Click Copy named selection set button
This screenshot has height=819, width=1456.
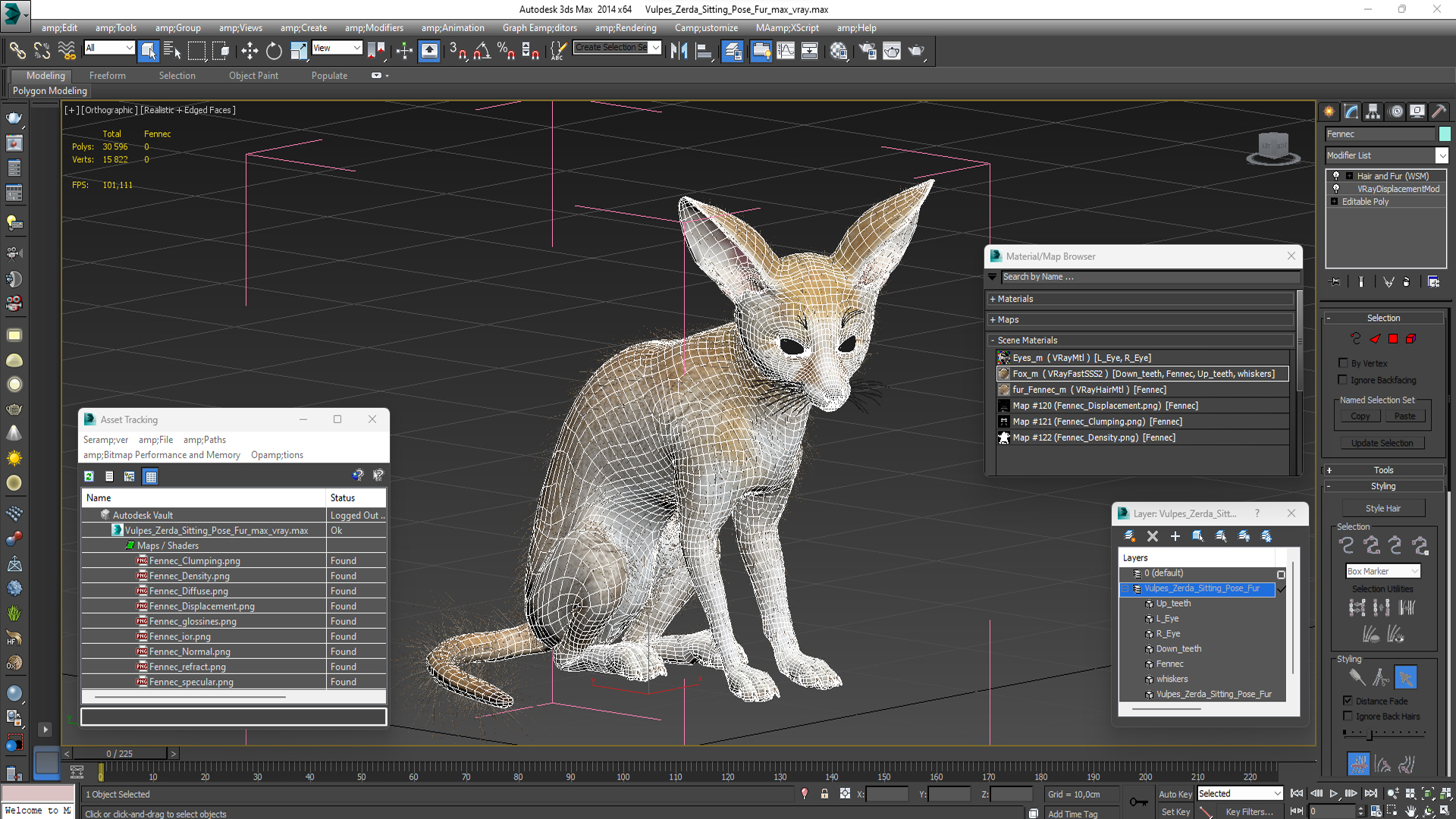[x=1360, y=416]
